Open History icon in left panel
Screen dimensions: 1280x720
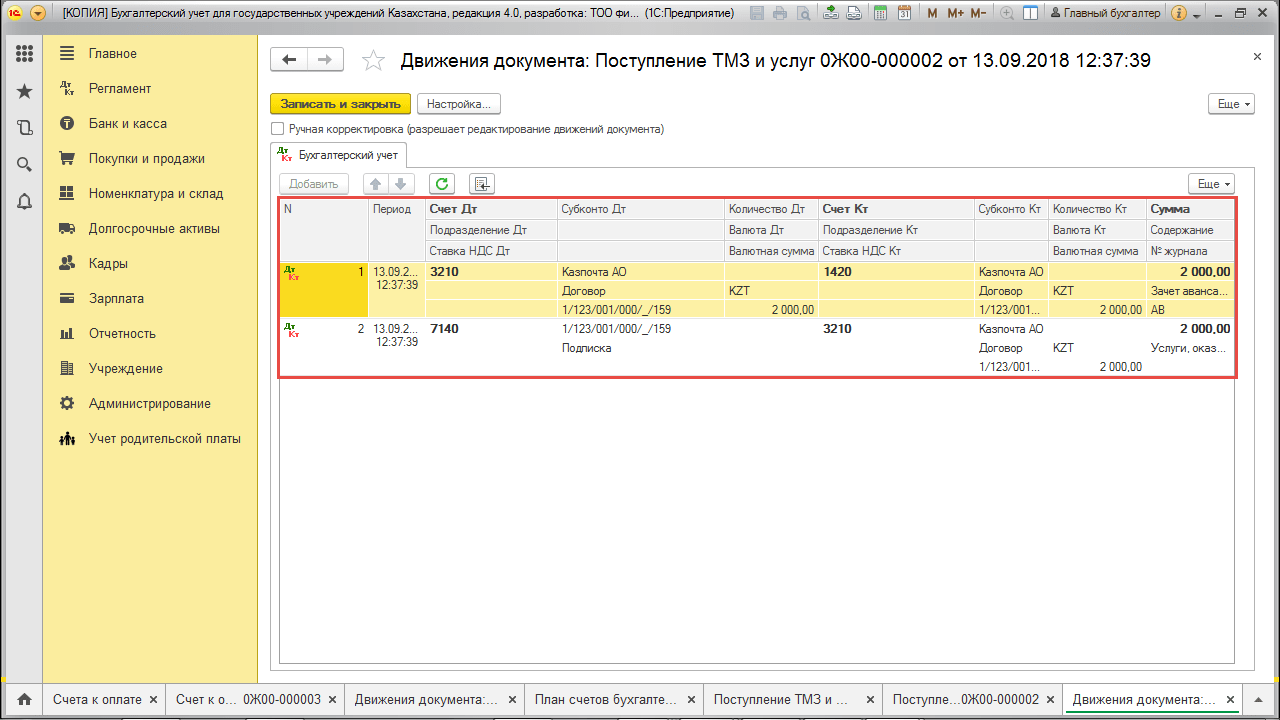coord(24,128)
